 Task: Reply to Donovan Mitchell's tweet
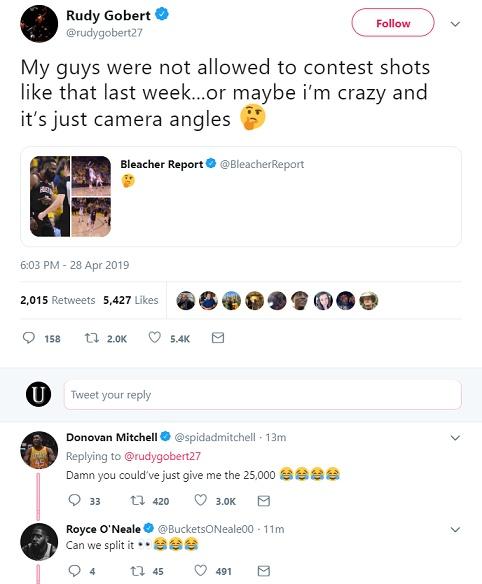(74, 500)
